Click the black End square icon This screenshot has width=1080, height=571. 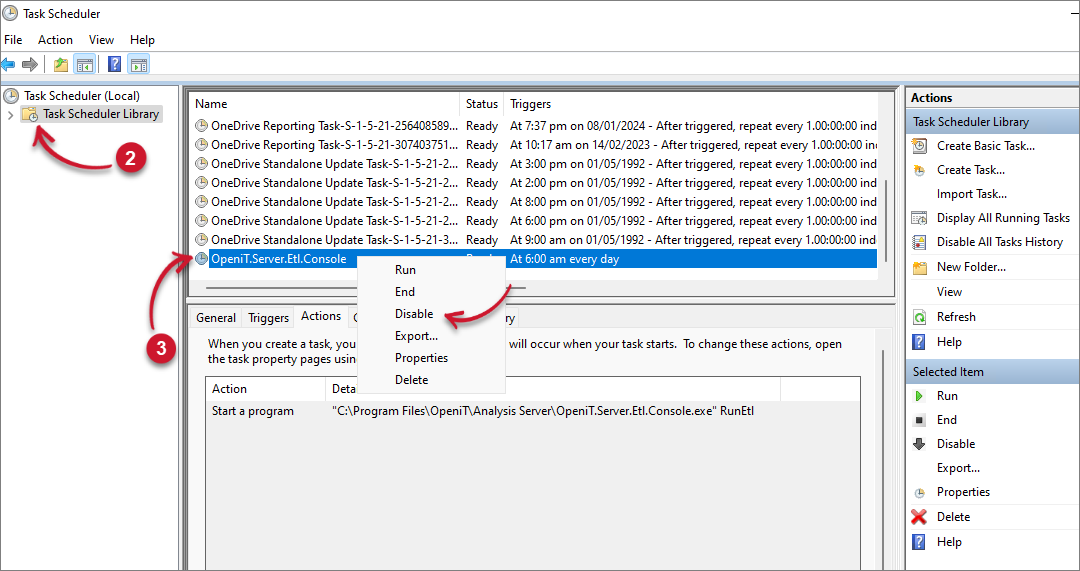[919, 420]
